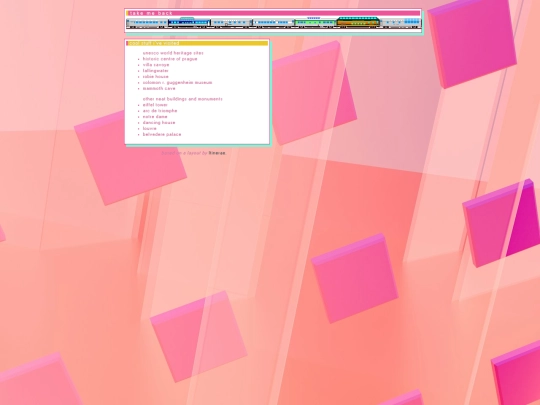Click the 'mammoth cave' list item
Viewport: 540px width, 405px height.
click(159, 89)
